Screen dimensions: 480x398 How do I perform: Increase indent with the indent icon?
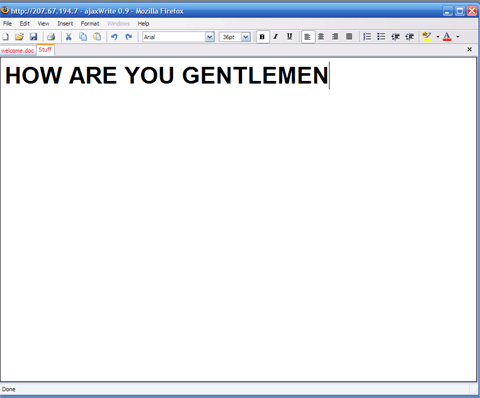(409, 37)
